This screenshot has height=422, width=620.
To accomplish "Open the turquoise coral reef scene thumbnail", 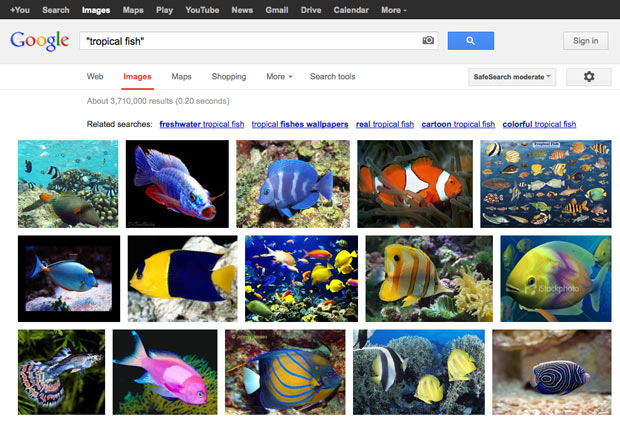I will (x=68, y=184).
